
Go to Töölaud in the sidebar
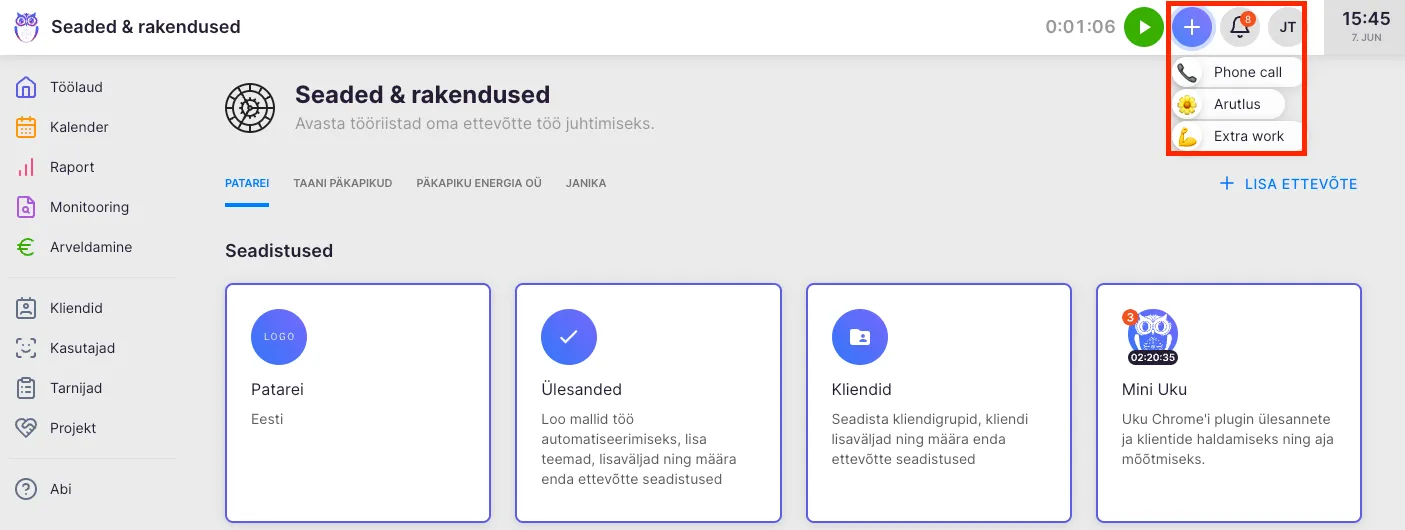tap(76, 87)
